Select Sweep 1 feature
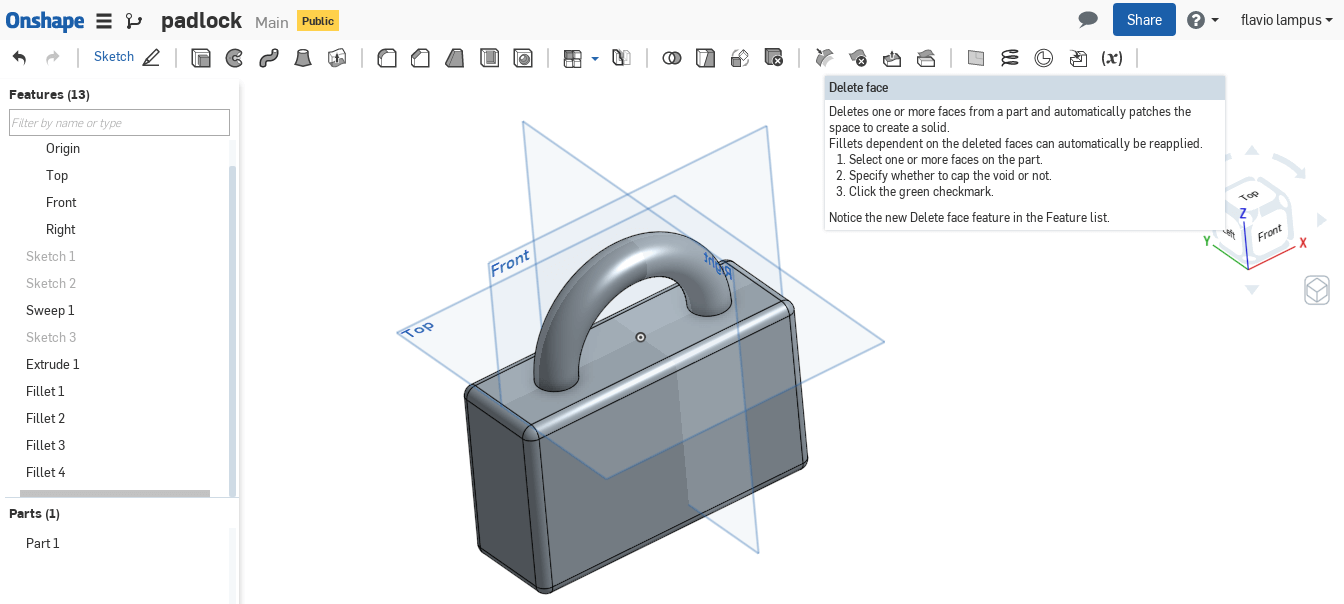The width and height of the screenshot is (1344, 604). [x=50, y=310]
